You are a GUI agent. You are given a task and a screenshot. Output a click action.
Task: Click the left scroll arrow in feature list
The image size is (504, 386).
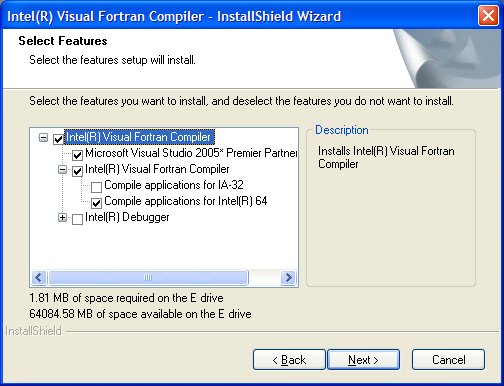39,277
